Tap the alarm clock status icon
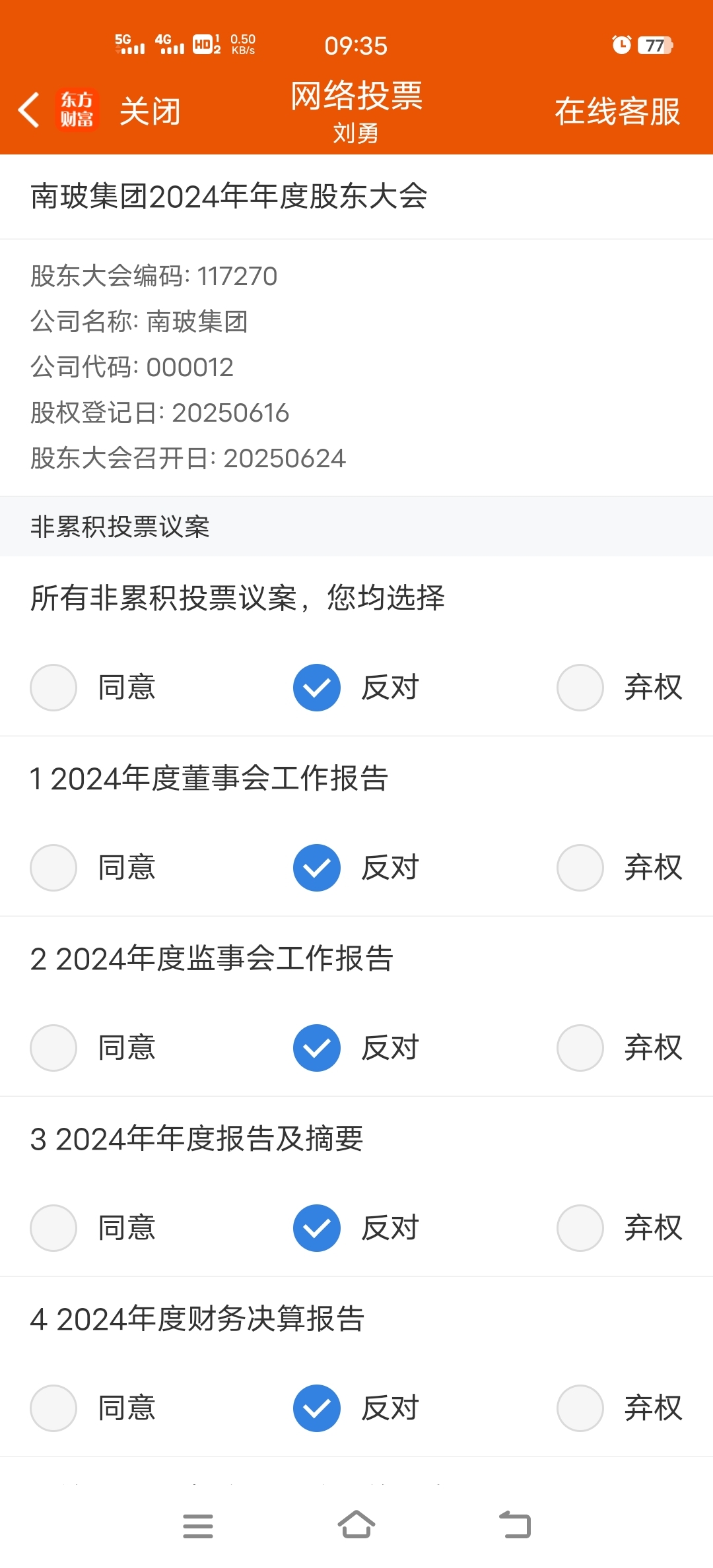713x1568 pixels. (x=621, y=45)
